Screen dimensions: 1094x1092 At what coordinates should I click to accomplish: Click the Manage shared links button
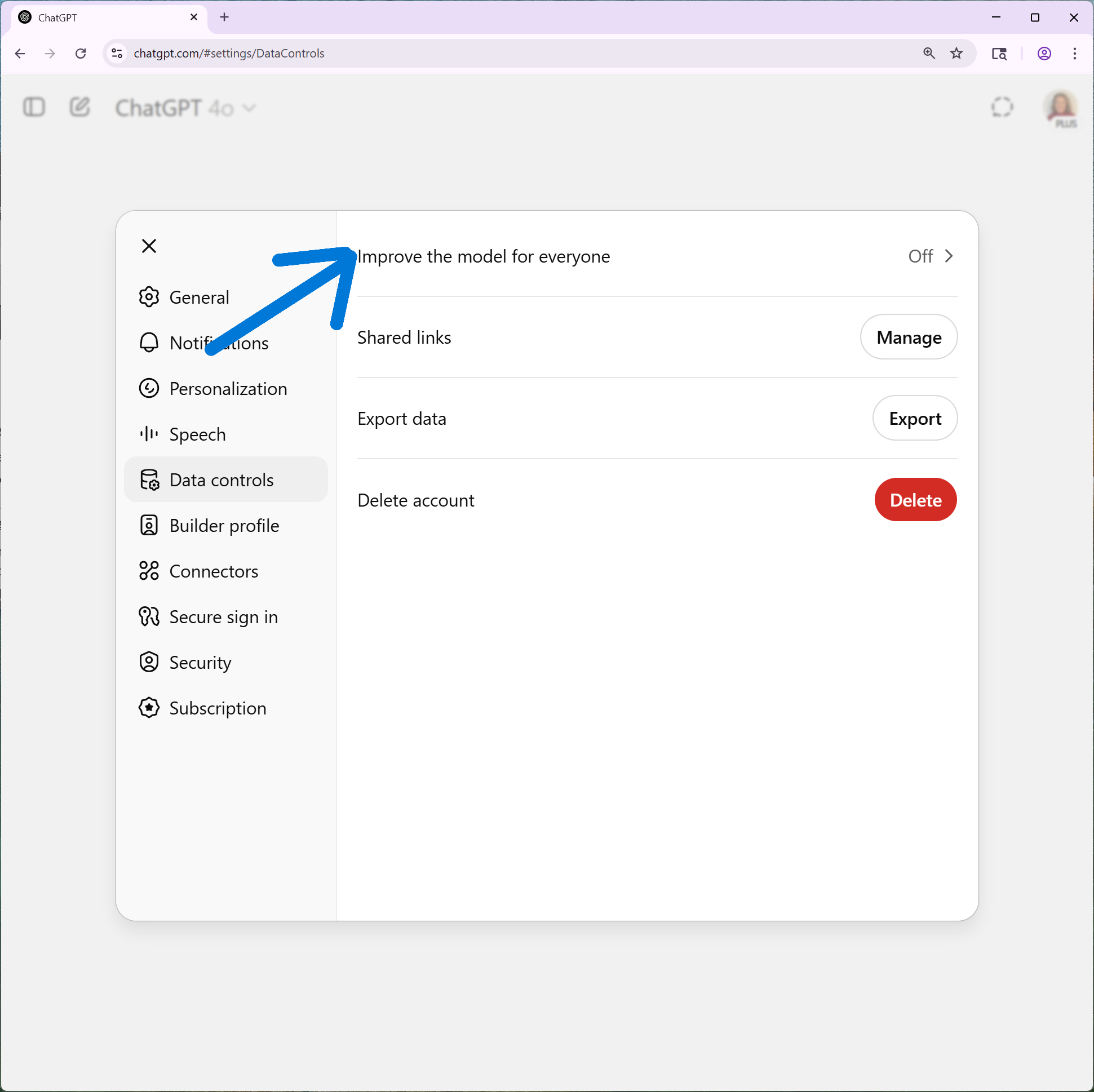[908, 338]
